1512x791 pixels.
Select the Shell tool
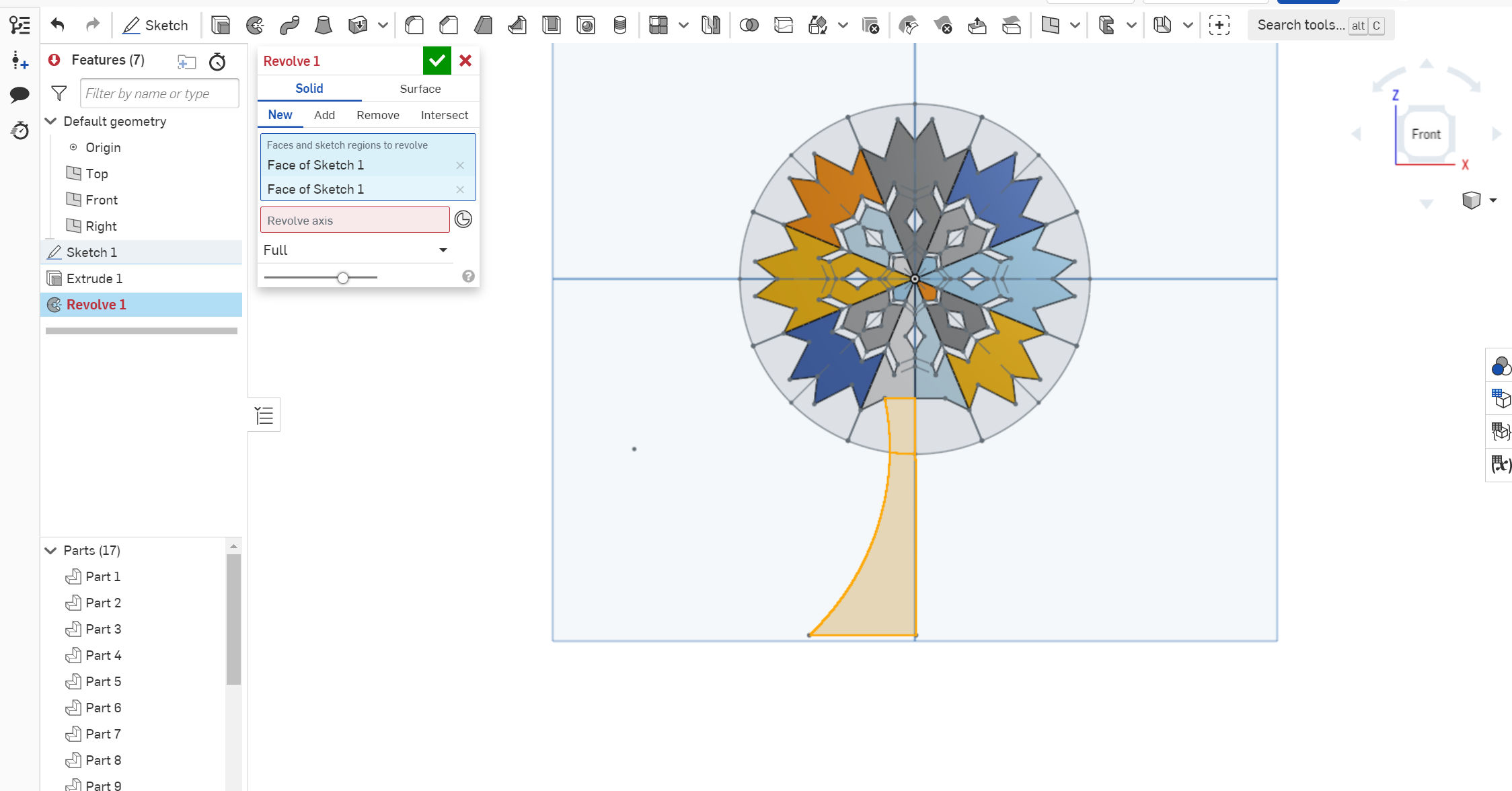[x=552, y=25]
